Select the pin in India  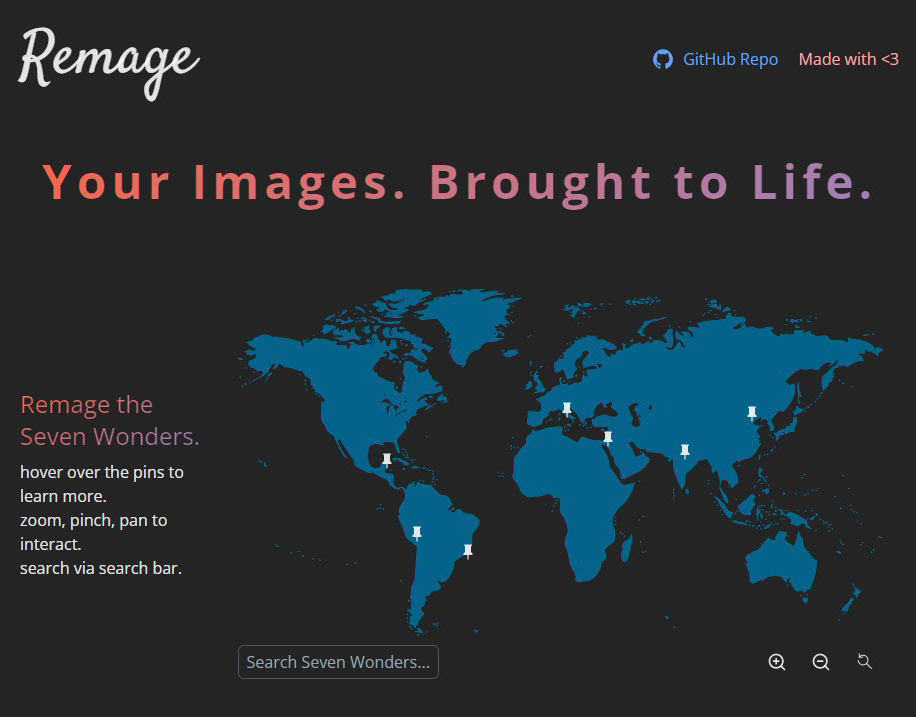pos(685,451)
